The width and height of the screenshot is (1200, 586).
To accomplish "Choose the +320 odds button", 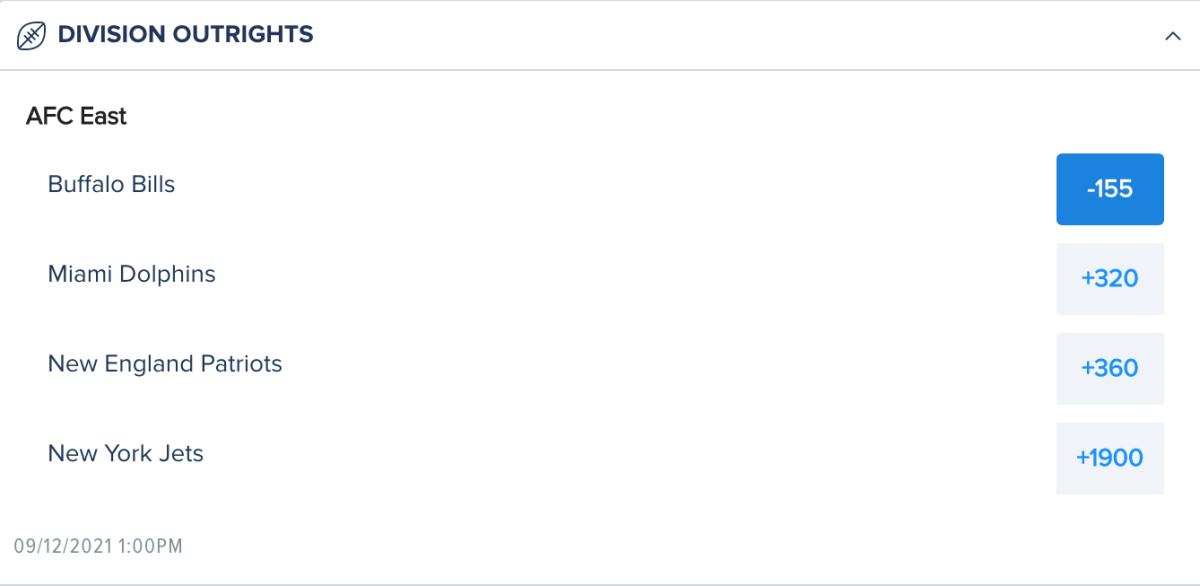I will click(1110, 279).
